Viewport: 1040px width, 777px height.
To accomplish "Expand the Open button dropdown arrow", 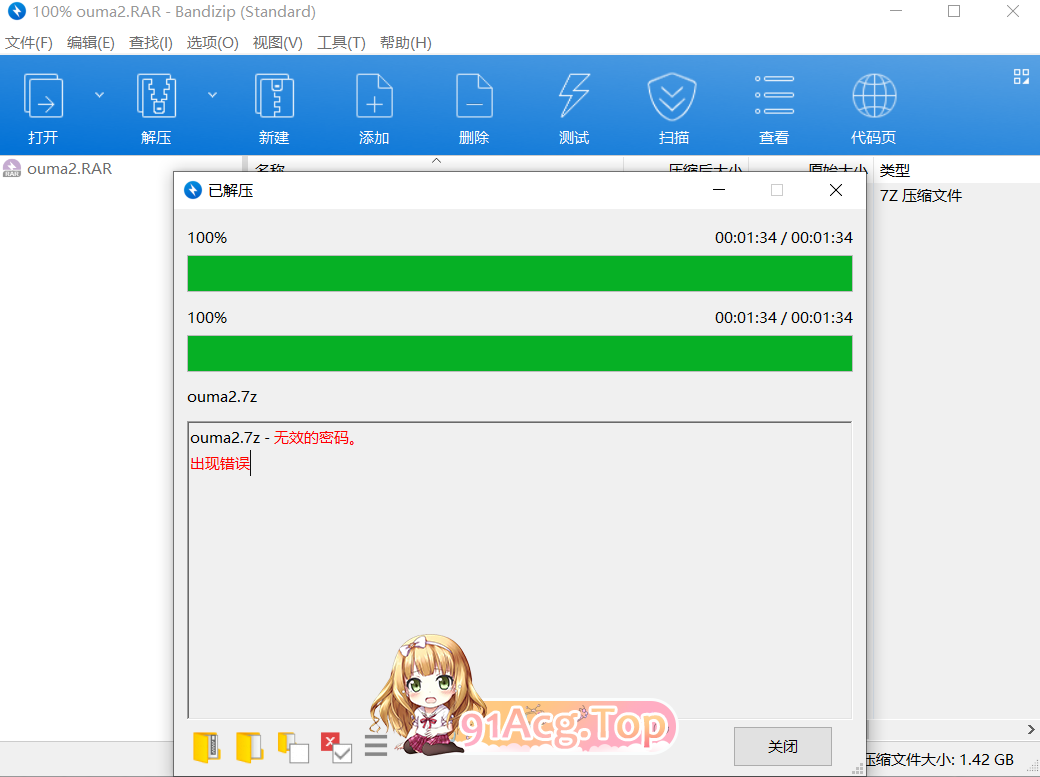I will (98, 93).
